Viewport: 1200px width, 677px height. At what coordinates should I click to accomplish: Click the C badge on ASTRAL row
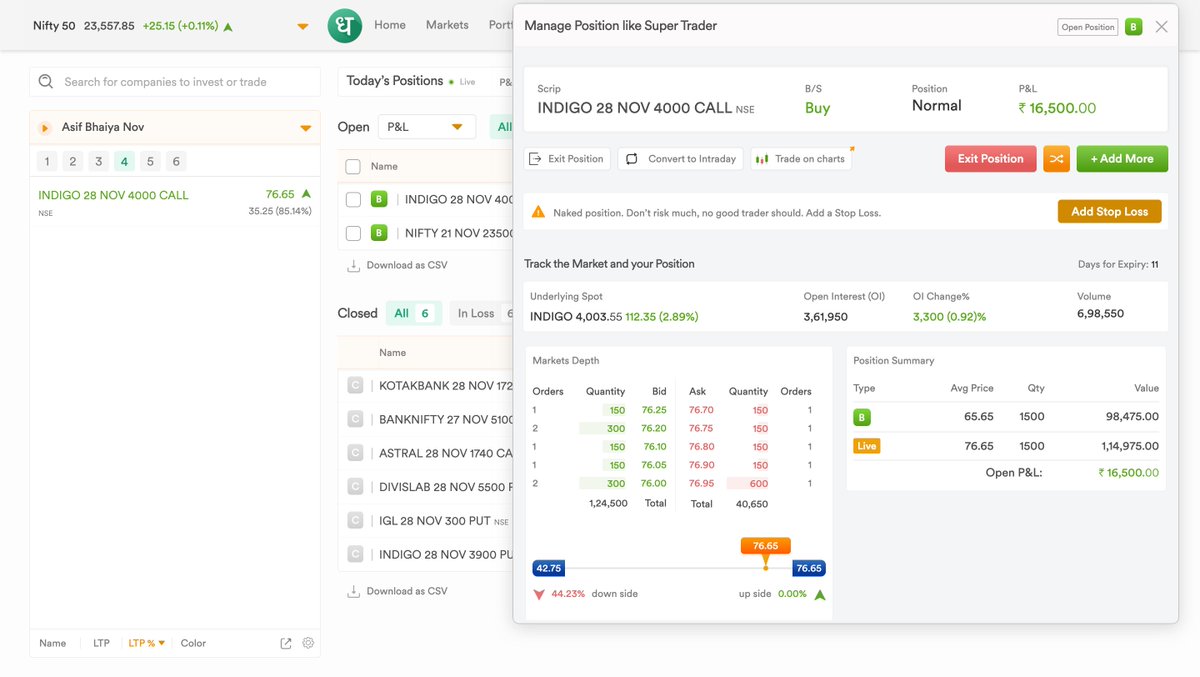(x=354, y=453)
